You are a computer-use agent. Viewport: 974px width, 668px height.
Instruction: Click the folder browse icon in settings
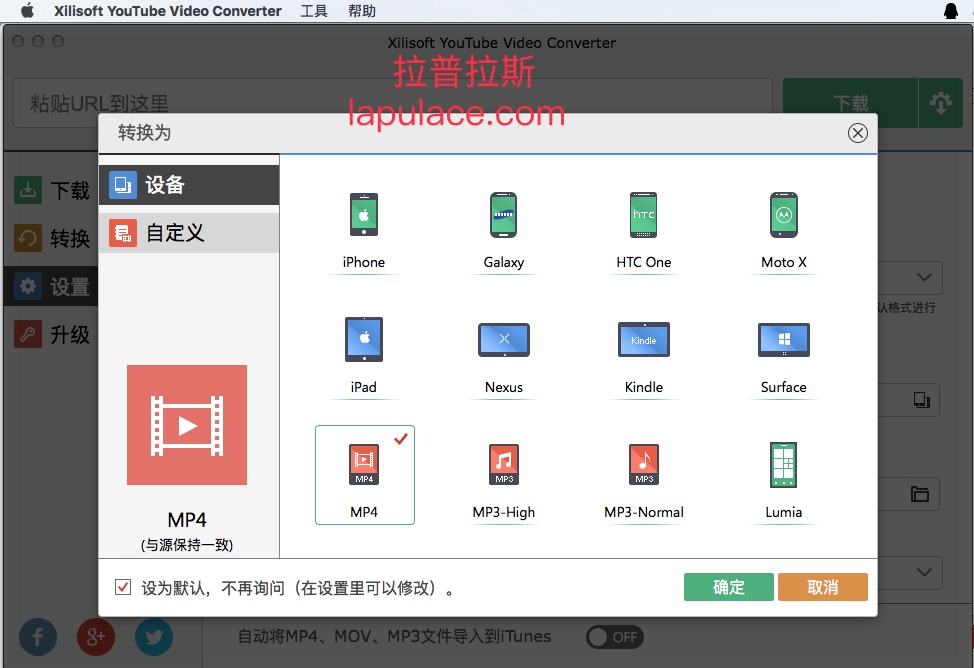(x=920, y=494)
